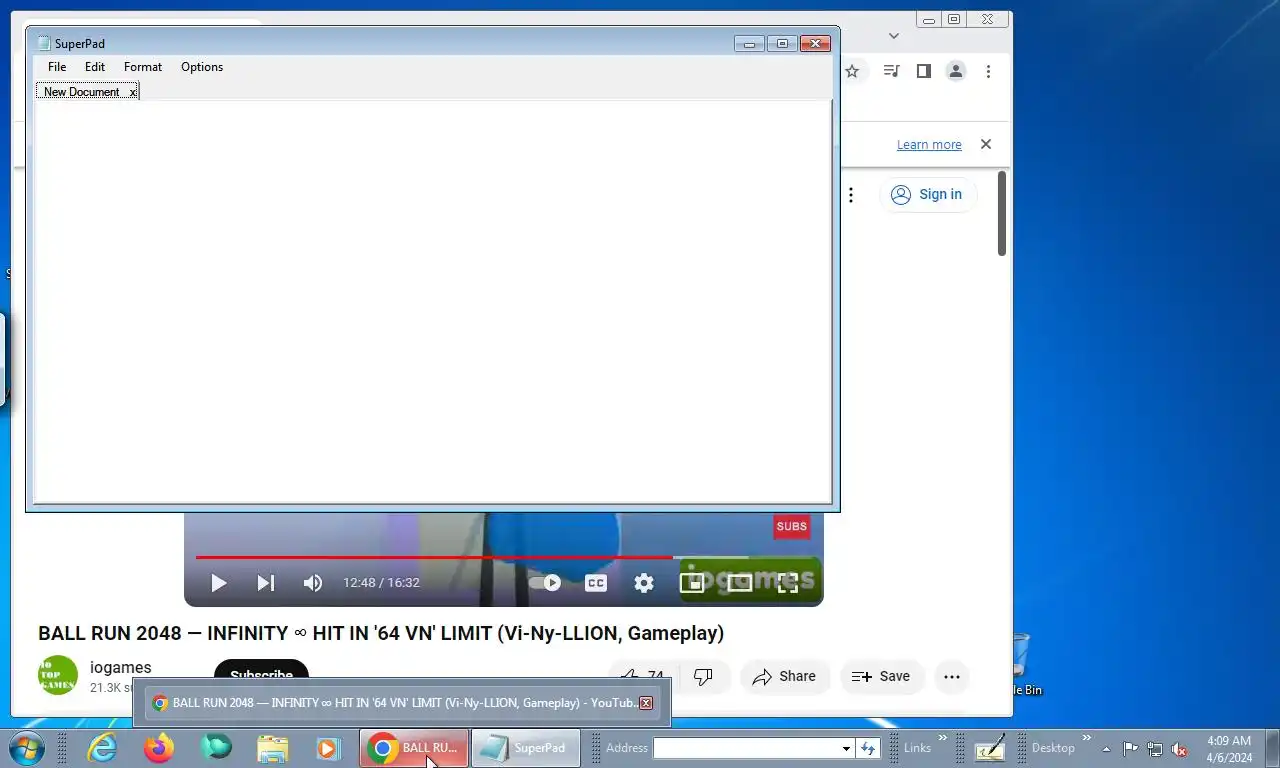Launch Firefox from taskbar
This screenshot has width=1280, height=768.
pos(159,748)
